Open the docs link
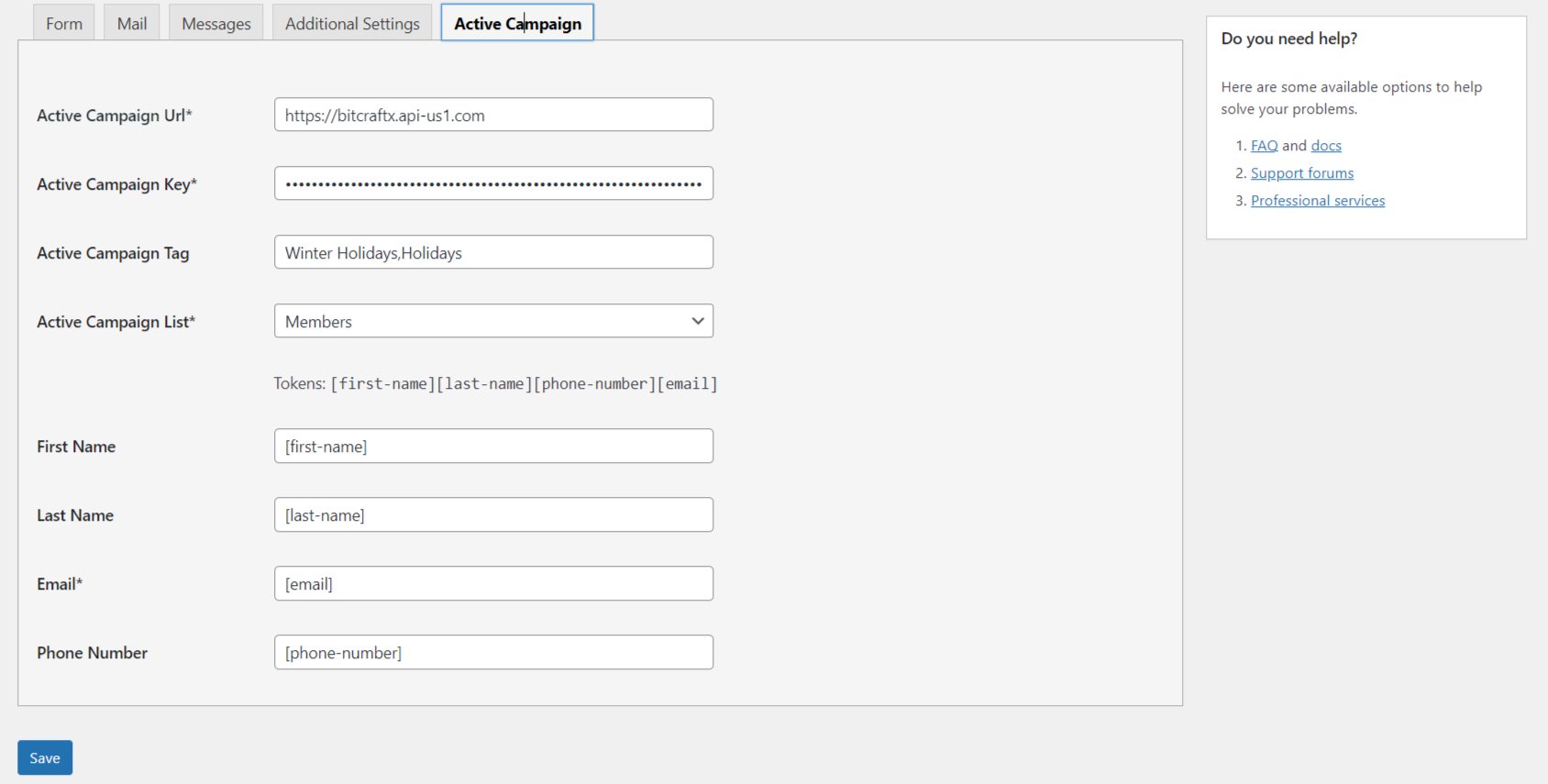This screenshot has width=1548, height=784. tap(1326, 146)
